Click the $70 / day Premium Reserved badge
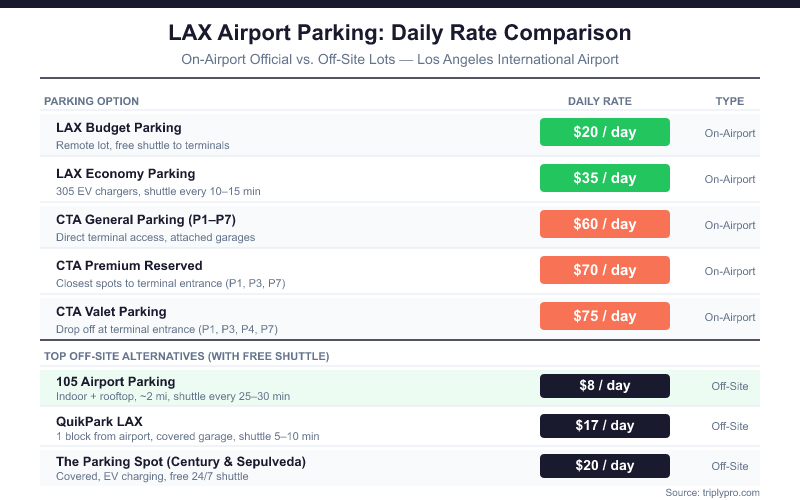 pos(604,270)
